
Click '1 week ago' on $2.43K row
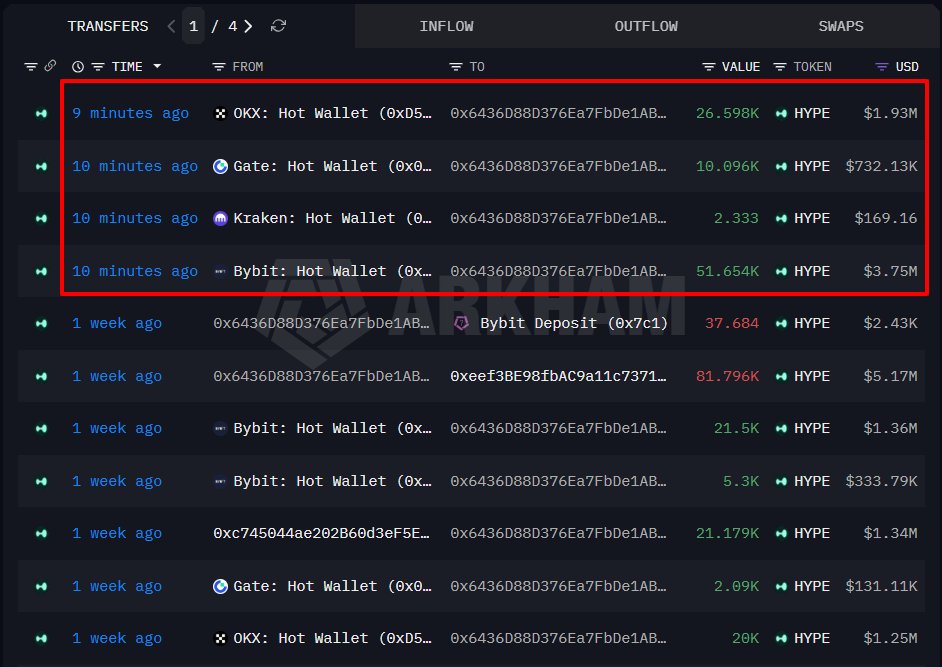(x=117, y=323)
